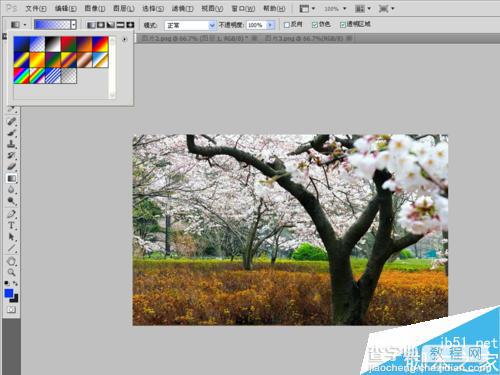This screenshot has width=500, height=375.
Task: Open the 模式 blend mode dropdown
Action: click(190, 25)
